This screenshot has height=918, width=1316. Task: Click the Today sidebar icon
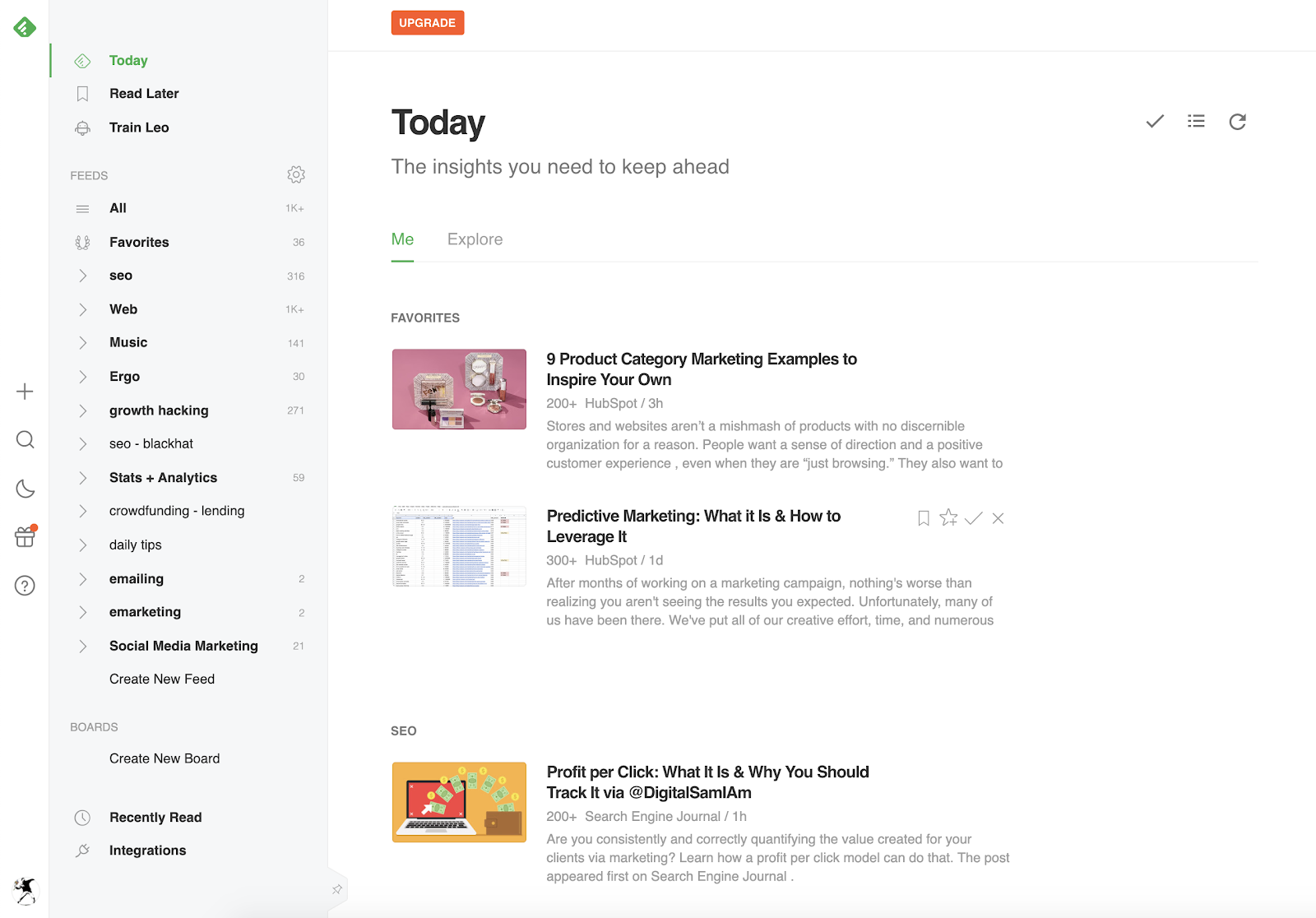click(82, 61)
